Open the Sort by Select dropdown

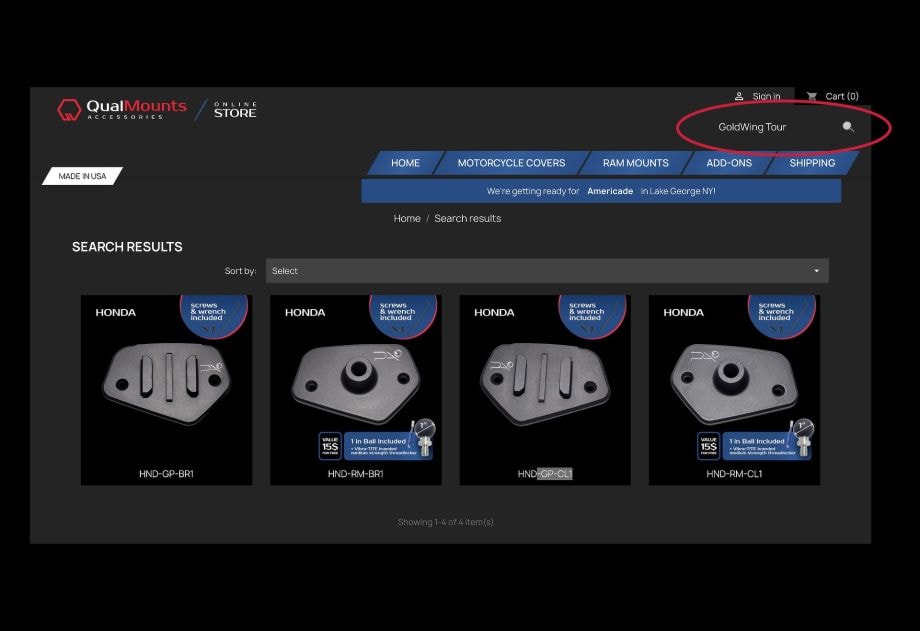pyautogui.click(x=546, y=271)
